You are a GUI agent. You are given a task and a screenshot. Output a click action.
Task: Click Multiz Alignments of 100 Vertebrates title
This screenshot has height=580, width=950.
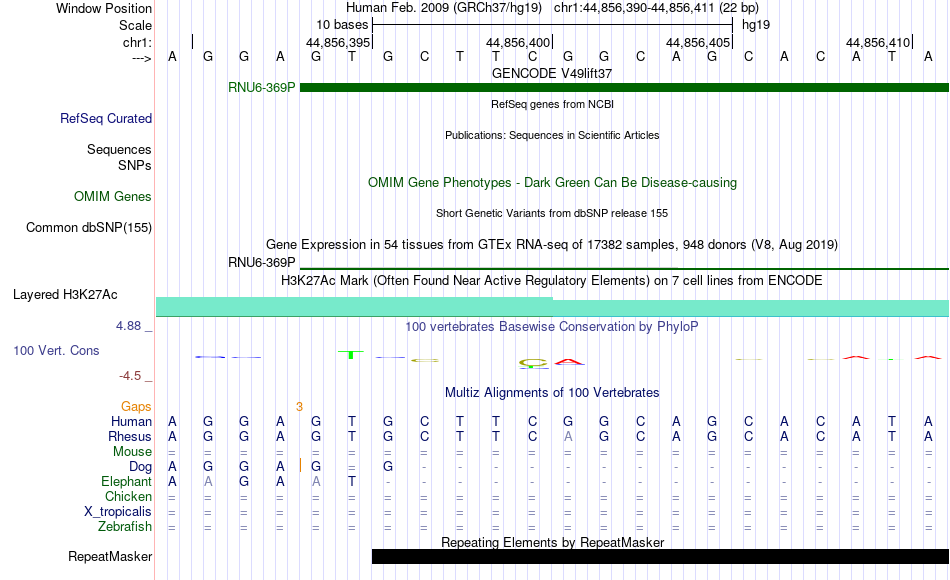tap(552, 393)
